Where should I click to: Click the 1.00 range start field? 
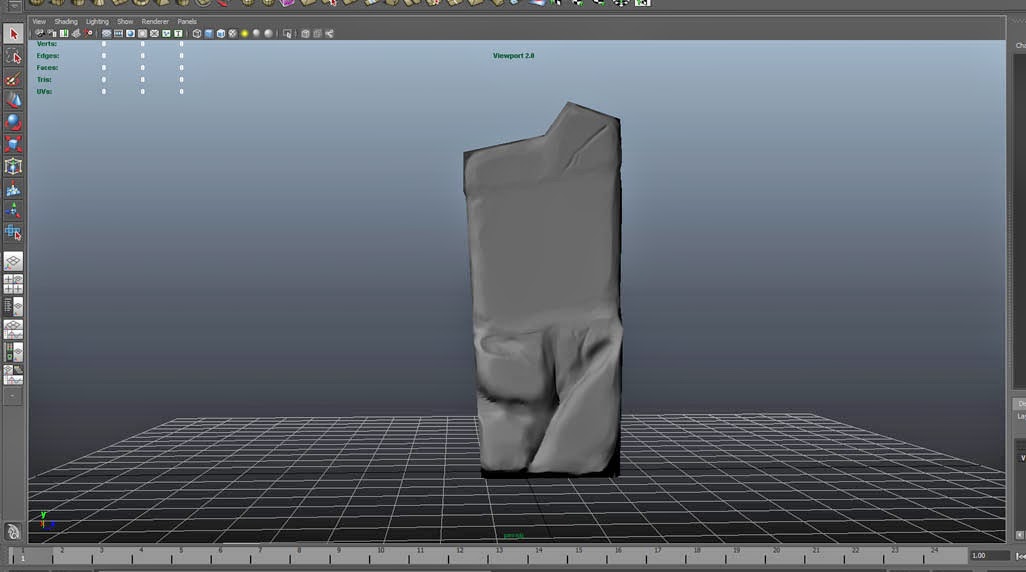(x=989, y=556)
